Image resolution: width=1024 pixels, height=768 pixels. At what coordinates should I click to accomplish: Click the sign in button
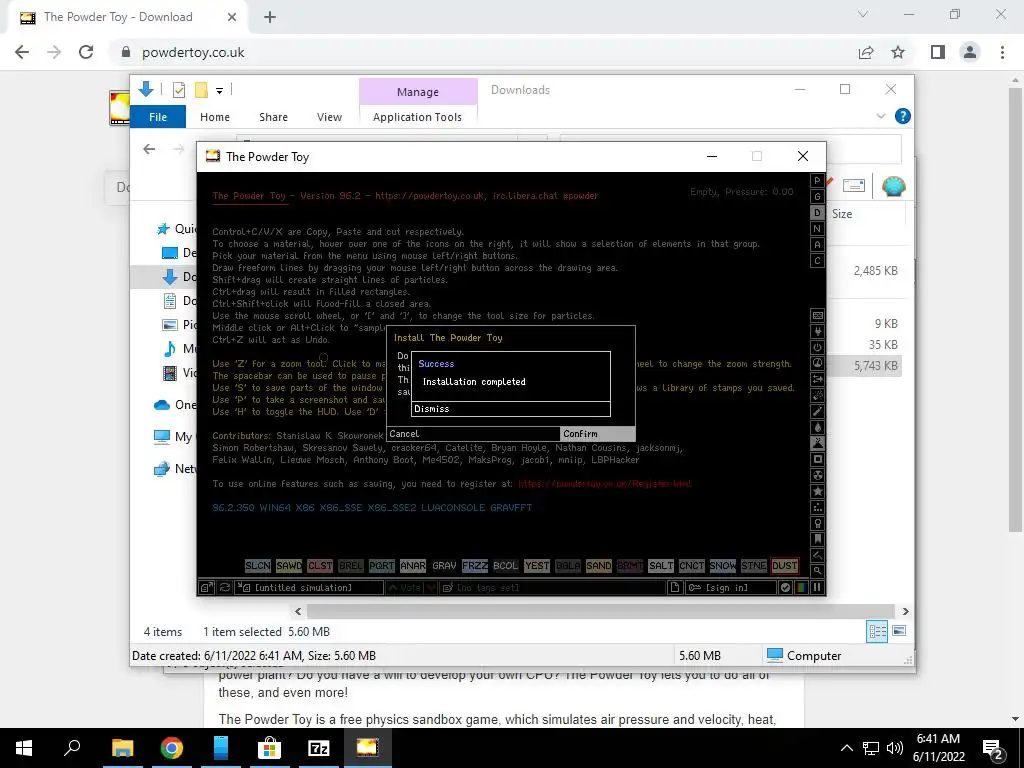[731, 587]
